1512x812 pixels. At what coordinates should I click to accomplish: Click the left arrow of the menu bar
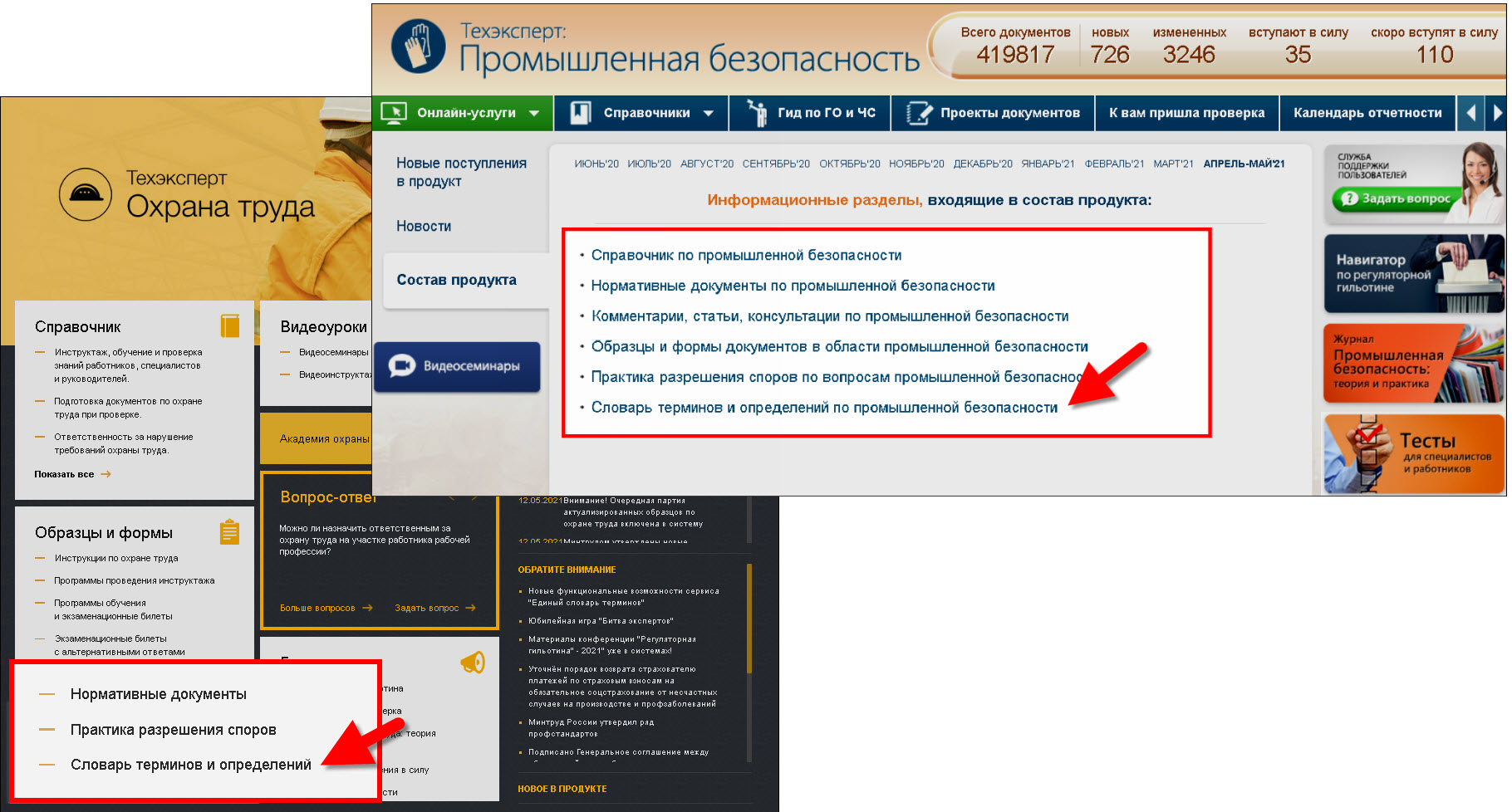pos(1470,113)
